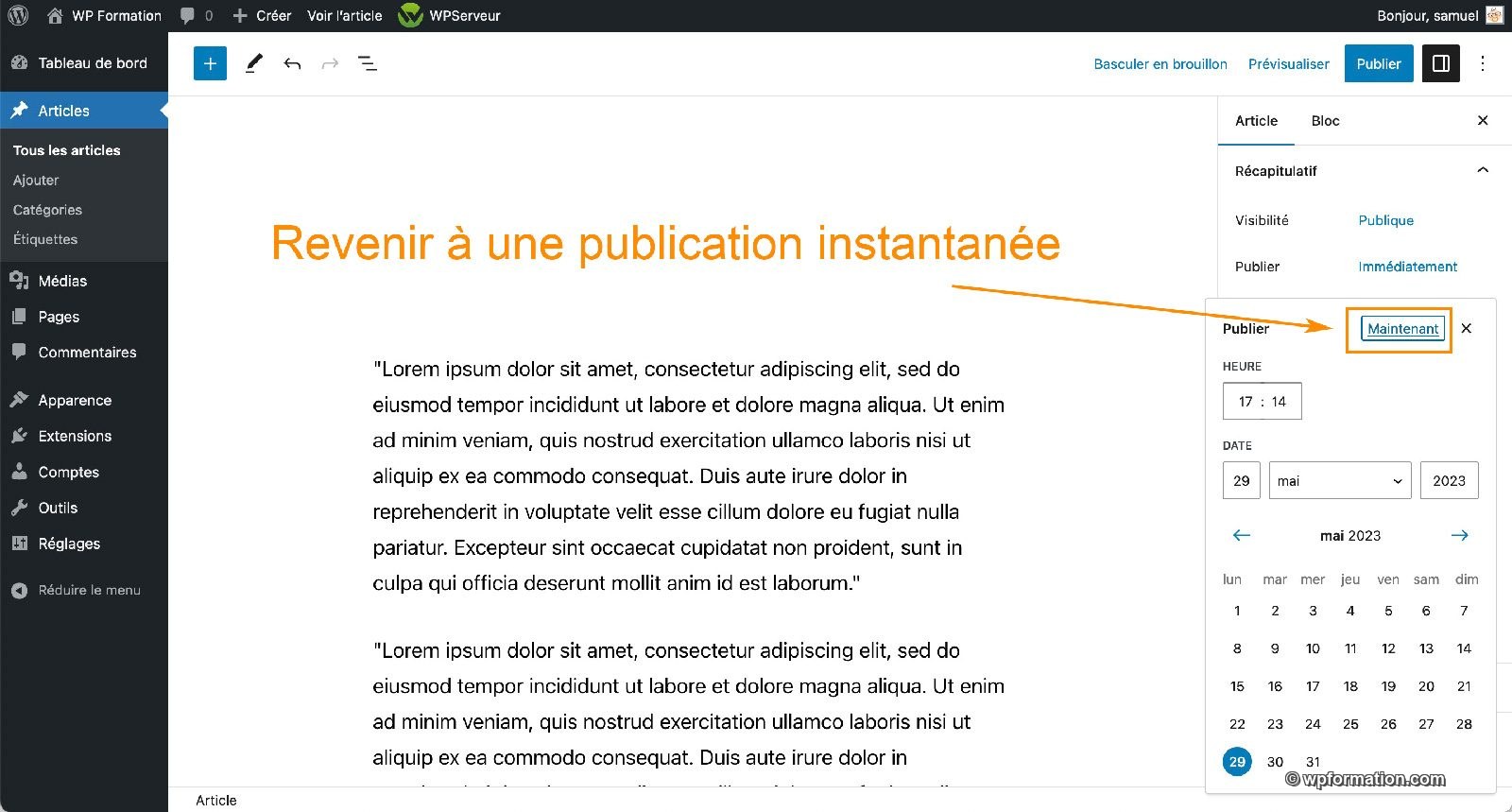This screenshot has width=1512, height=812.
Task: Open the Commentaires menu
Action: (84, 353)
